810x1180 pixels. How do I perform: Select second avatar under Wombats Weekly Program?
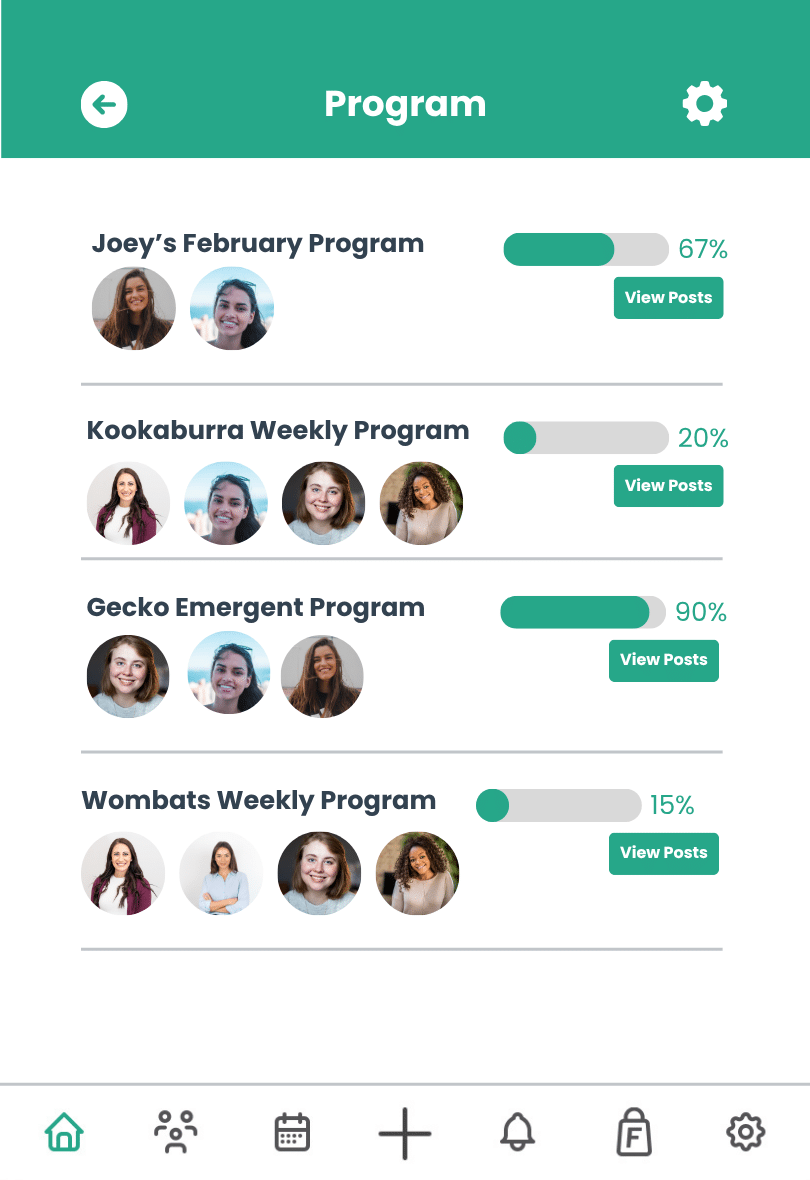[x=221, y=873]
